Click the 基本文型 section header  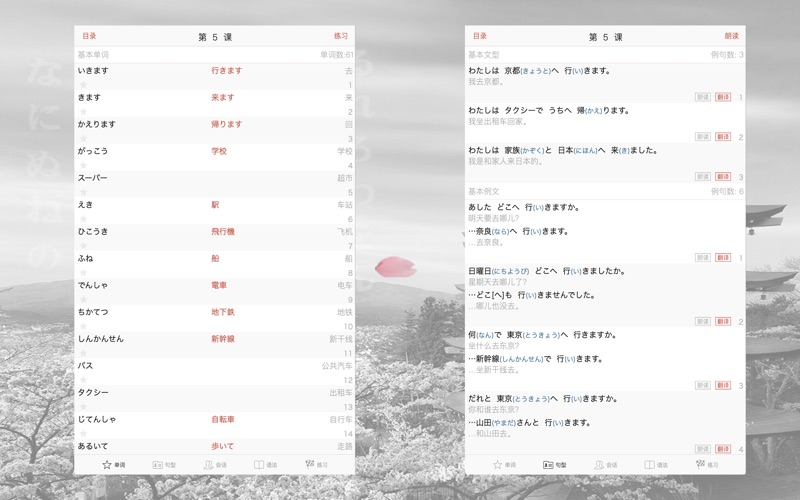point(484,55)
